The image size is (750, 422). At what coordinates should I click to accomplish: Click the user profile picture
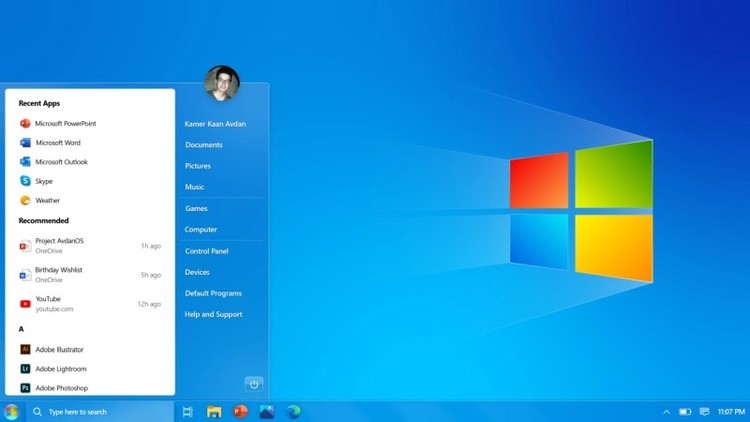click(222, 83)
